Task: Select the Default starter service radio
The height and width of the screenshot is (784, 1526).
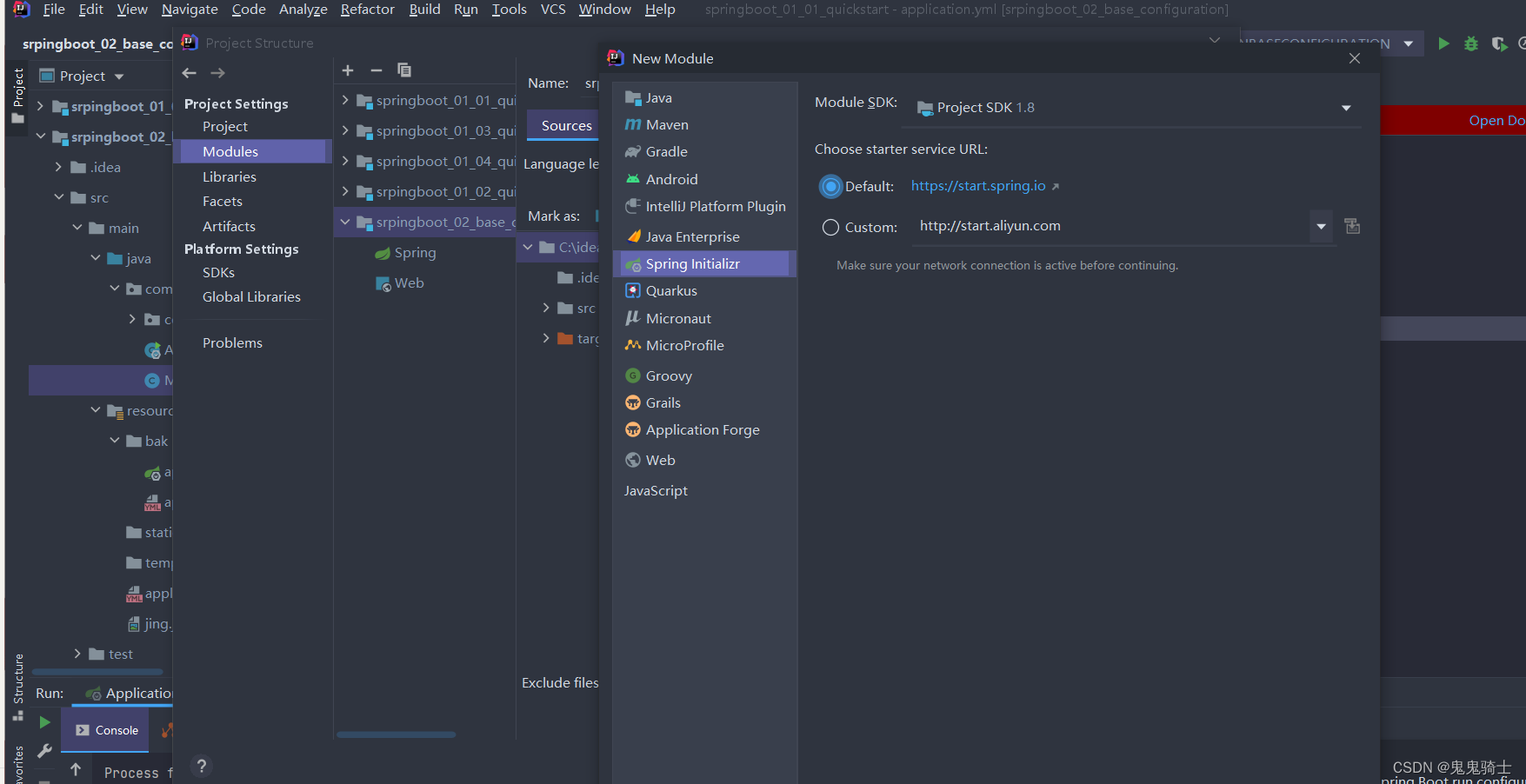Action: click(x=831, y=186)
